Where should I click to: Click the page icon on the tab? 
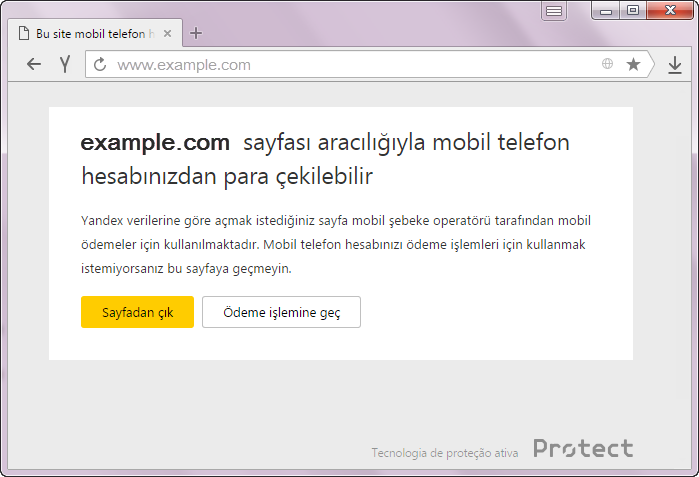pyautogui.click(x=24, y=33)
